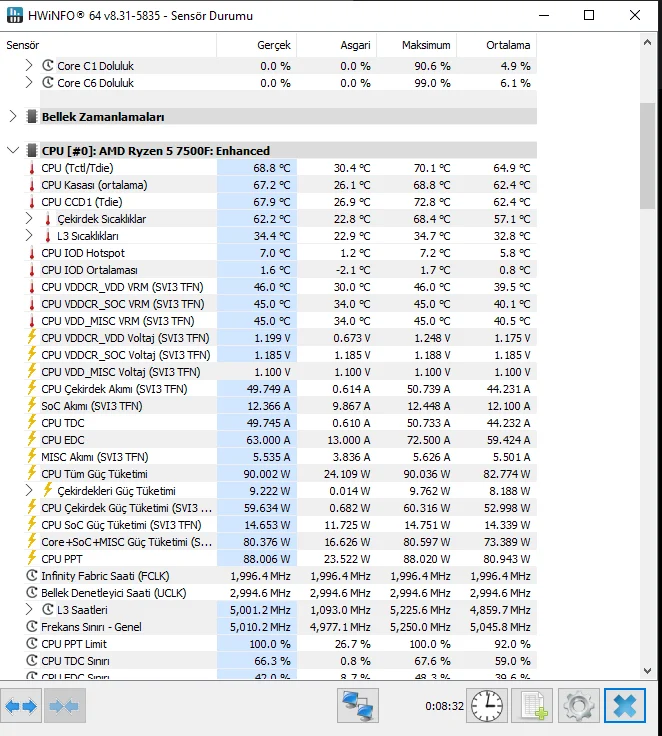Click thermometer icon beside CPU CCD1 (Tdie)
This screenshot has width=662, height=736.
(32, 202)
